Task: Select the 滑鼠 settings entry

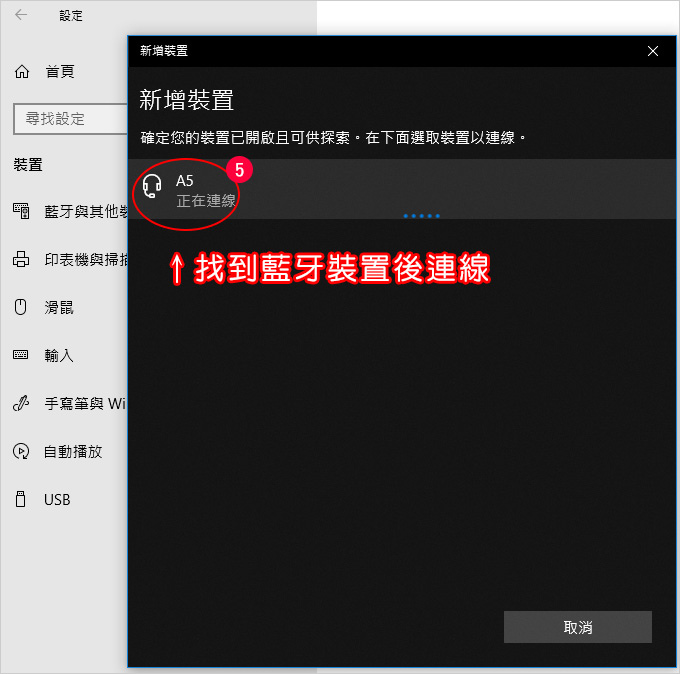Action: tap(59, 308)
